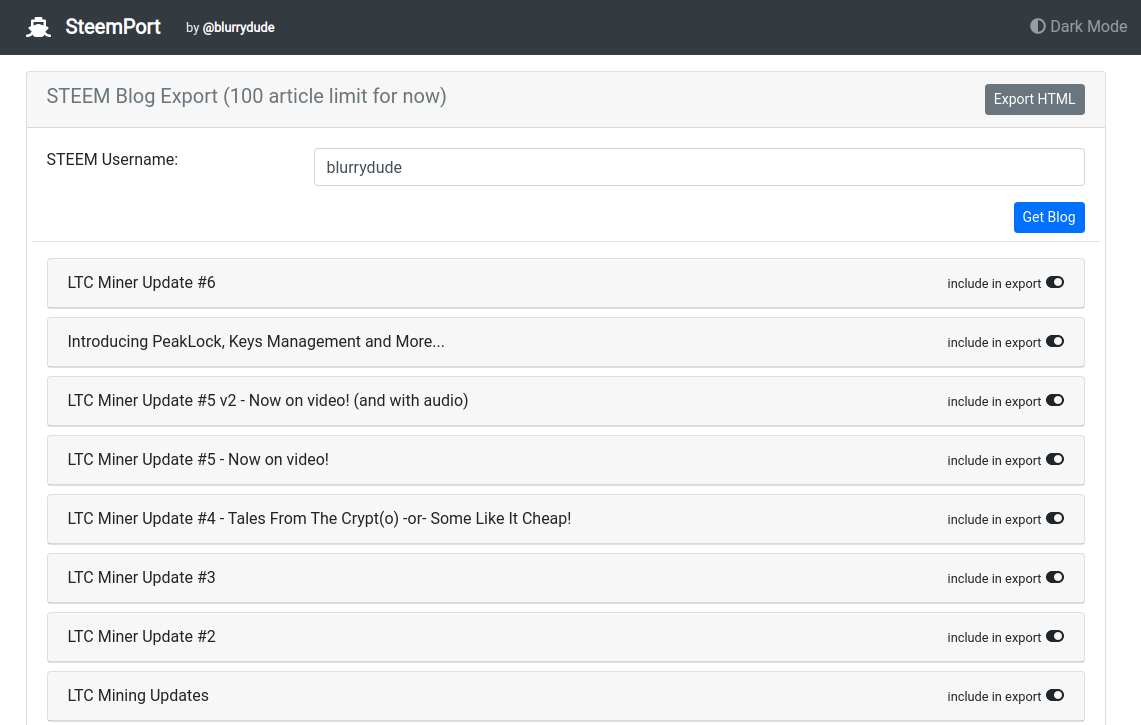
Task: Click the SteemPort ship logo icon
Action: [38, 27]
